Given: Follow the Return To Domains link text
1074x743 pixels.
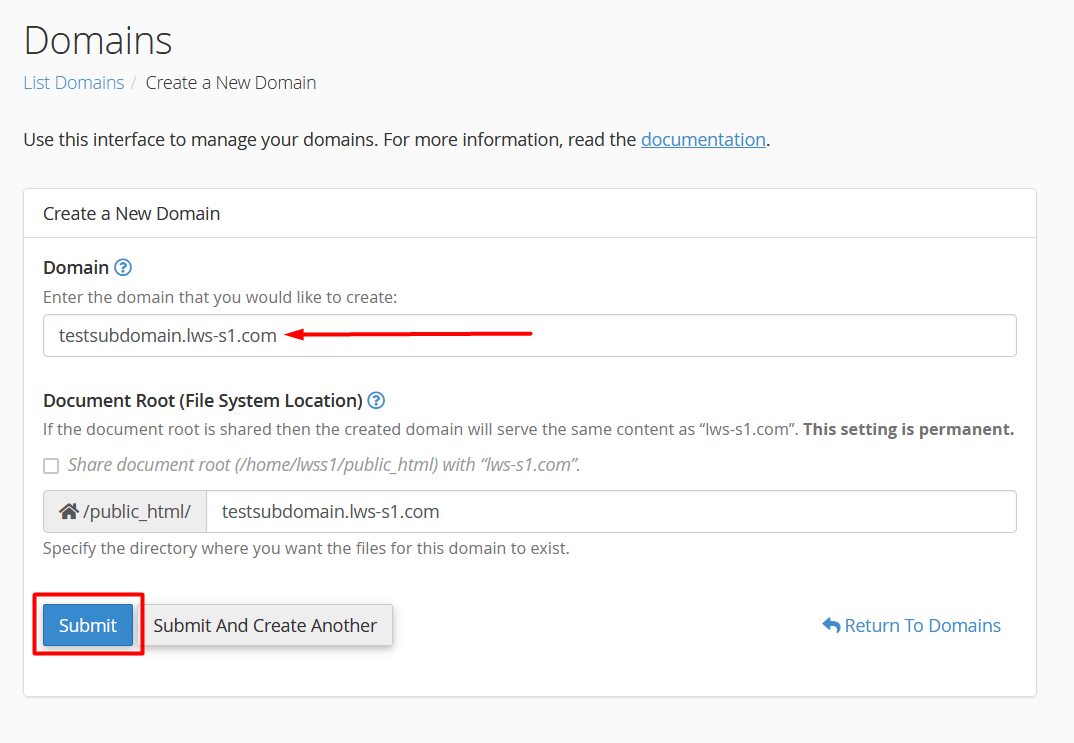Looking at the screenshot, I should pyautogui.click(x=922, y=625).
